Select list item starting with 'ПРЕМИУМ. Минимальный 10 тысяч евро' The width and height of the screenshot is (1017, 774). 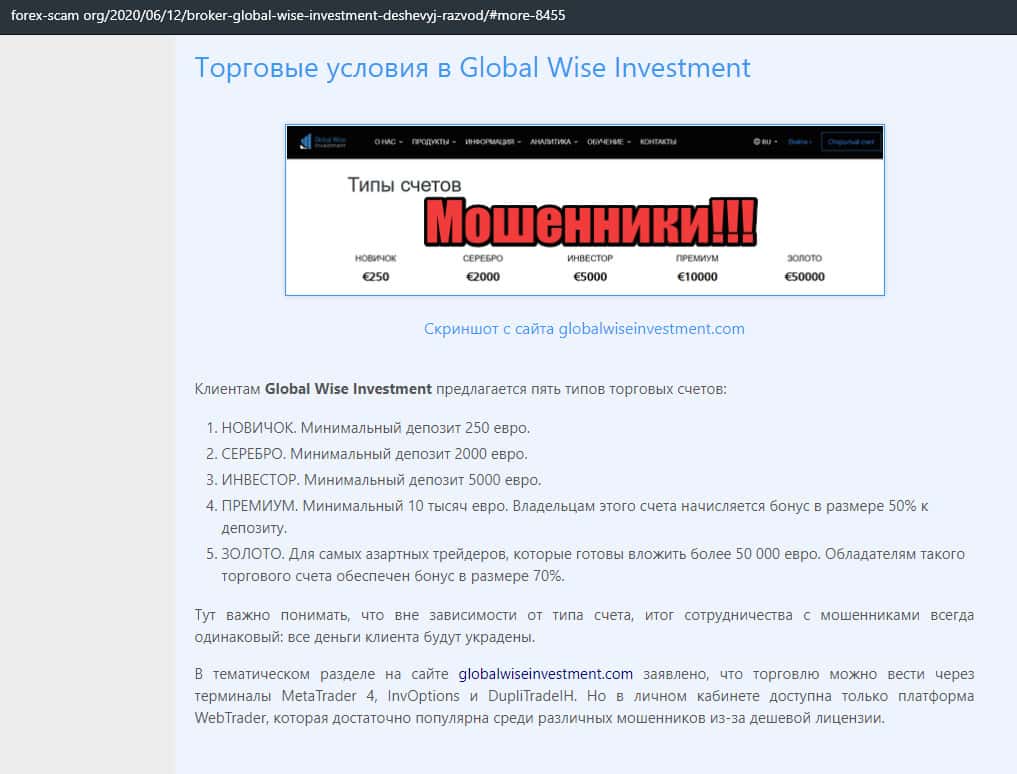coord(575,517)
